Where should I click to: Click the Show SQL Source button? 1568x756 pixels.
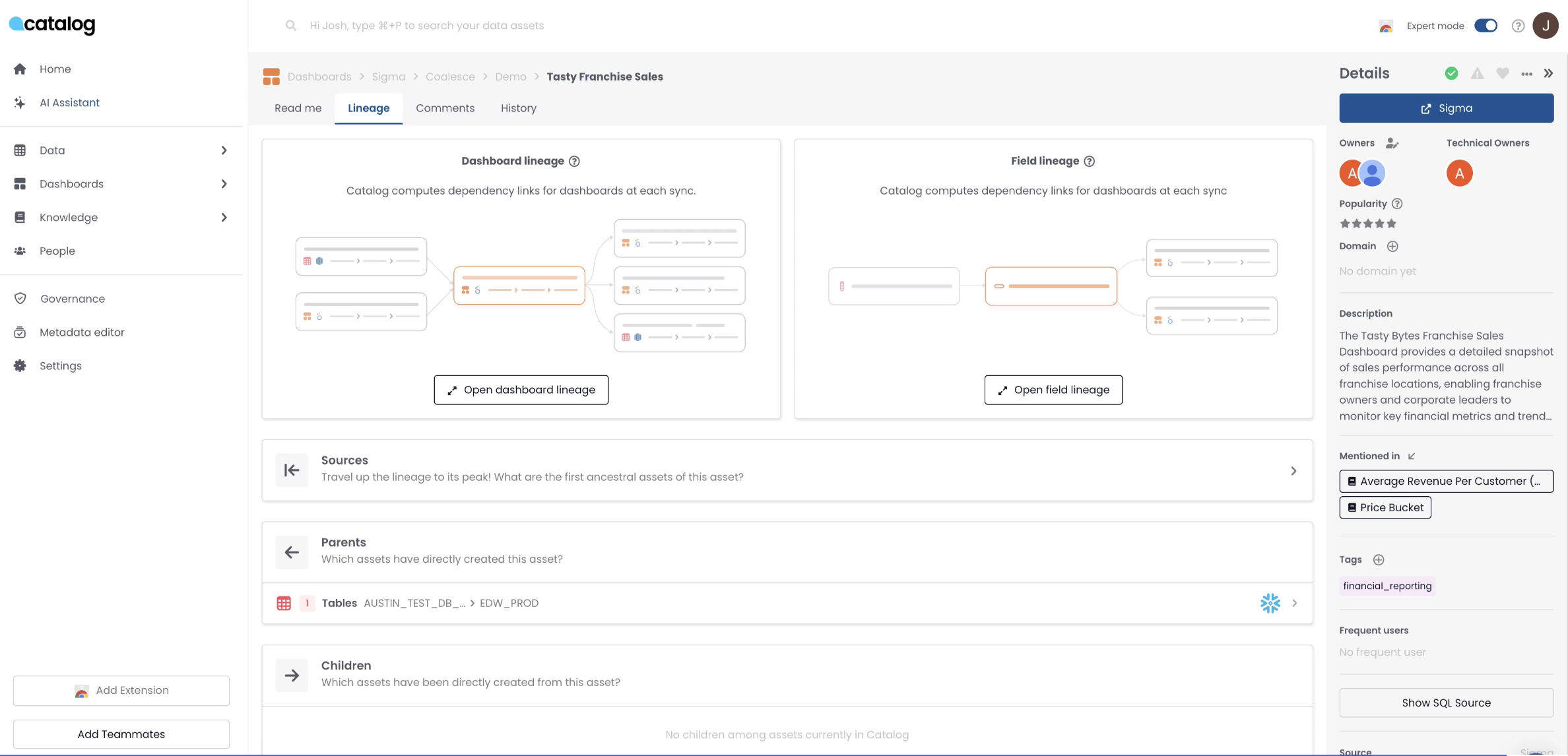(x=1446, y=703)
